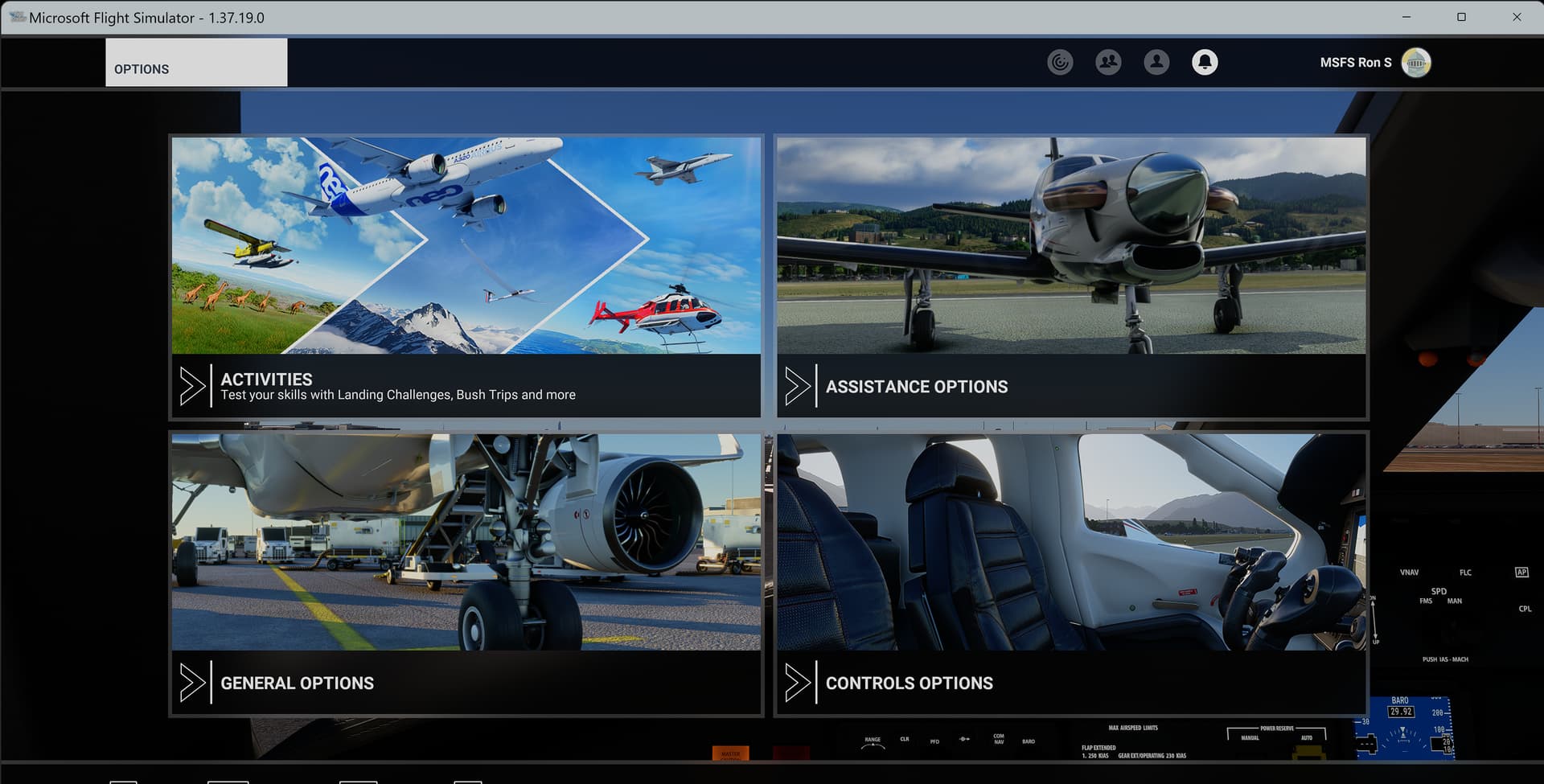Open ASSISTANCE OPTIONS from its label

tap(917, 387)
